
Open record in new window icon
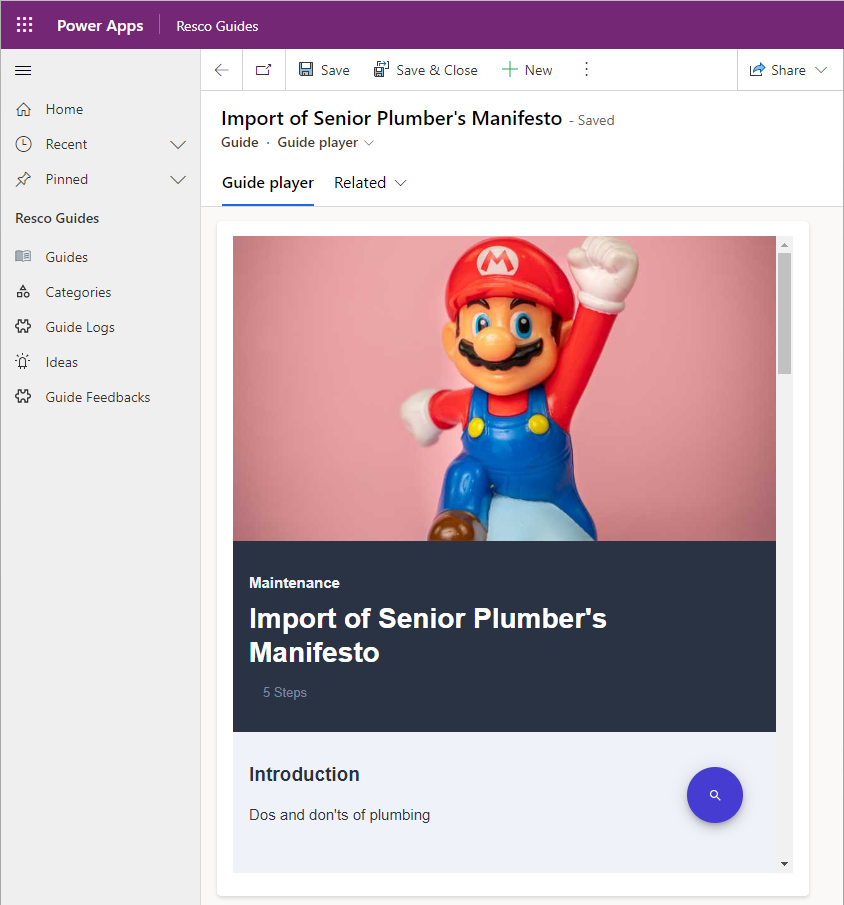263,70
